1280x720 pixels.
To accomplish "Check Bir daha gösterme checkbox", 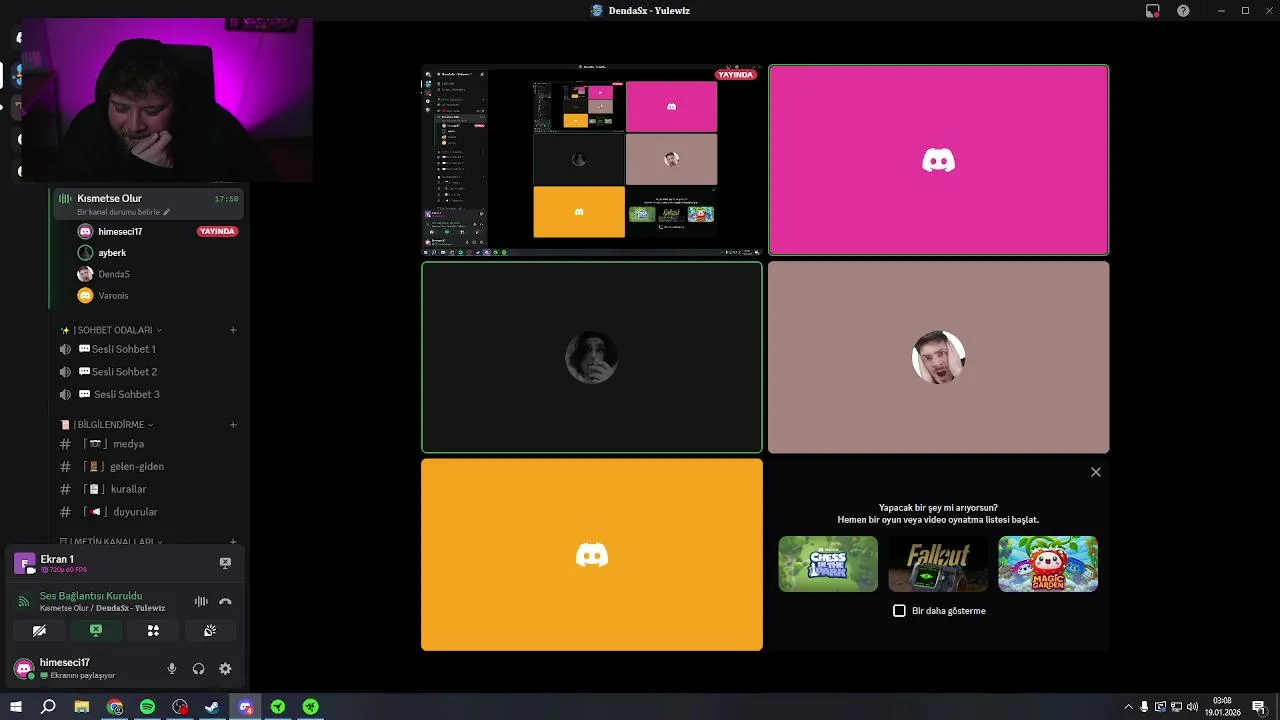I will pos(899,611).
